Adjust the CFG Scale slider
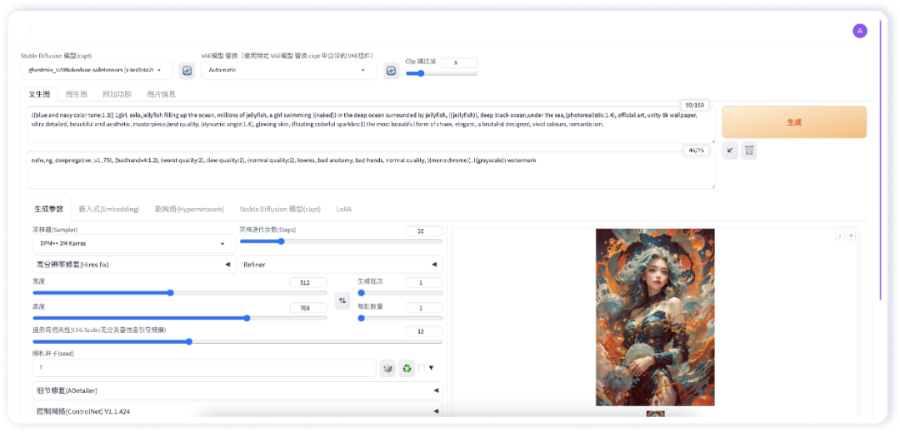 click(x=238, y=341)
